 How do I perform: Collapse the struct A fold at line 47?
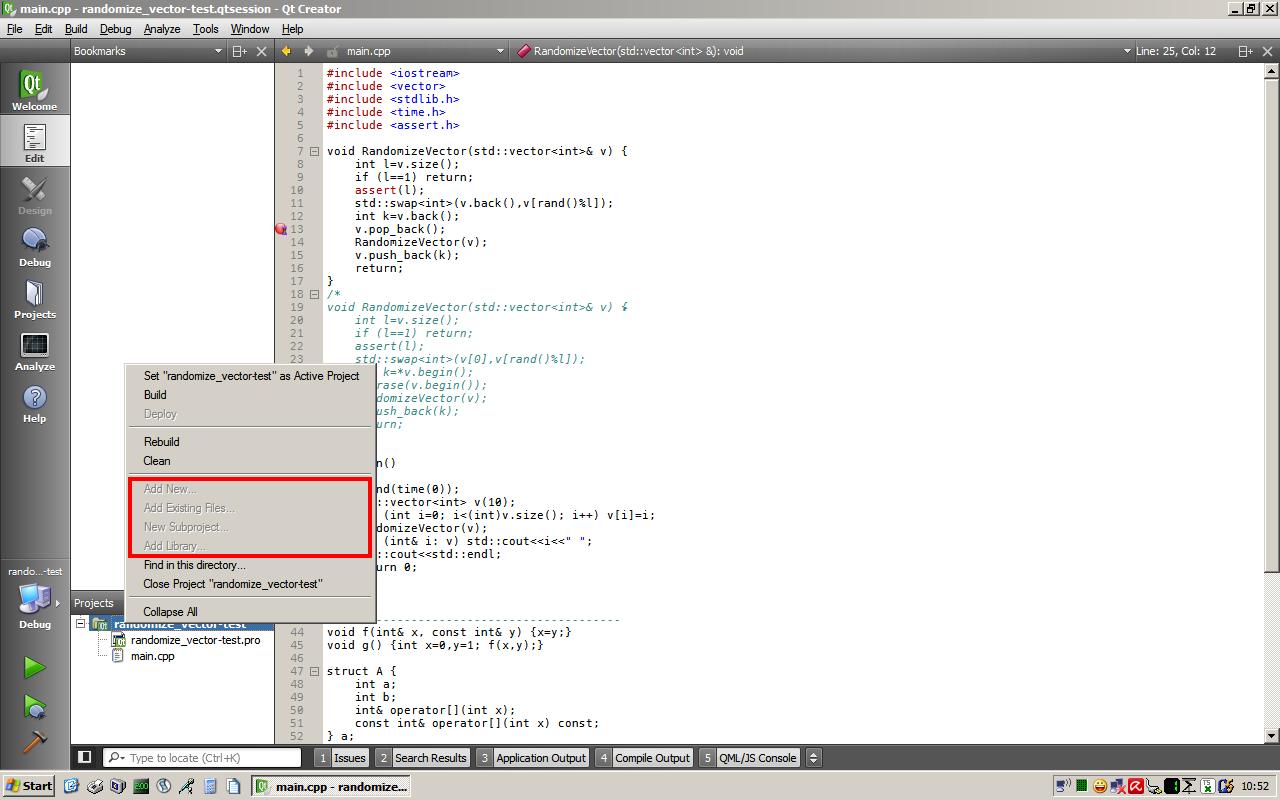coord(314,672)
